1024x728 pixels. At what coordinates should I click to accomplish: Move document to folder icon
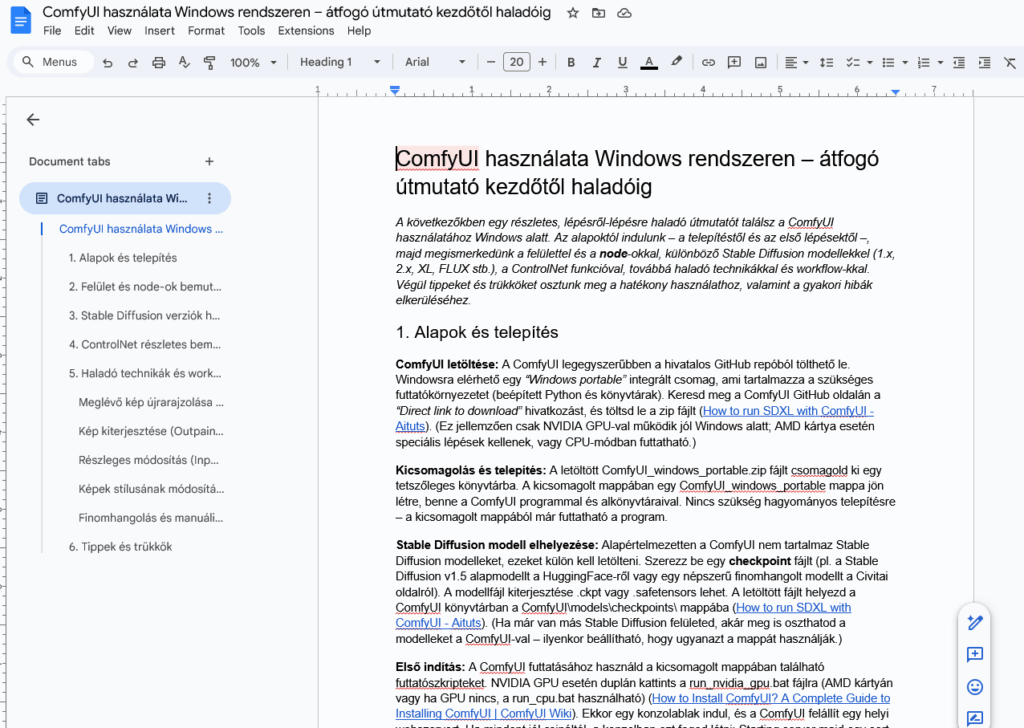[598, 13]
